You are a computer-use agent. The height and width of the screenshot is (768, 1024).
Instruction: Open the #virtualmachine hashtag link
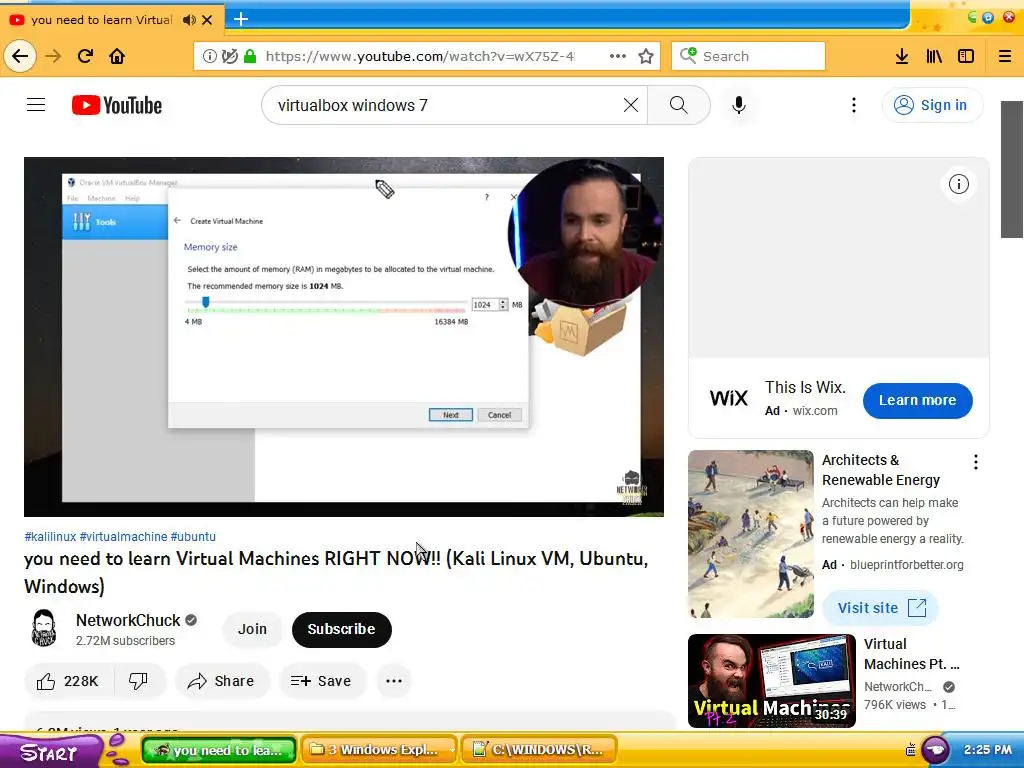tap(123, 536)
